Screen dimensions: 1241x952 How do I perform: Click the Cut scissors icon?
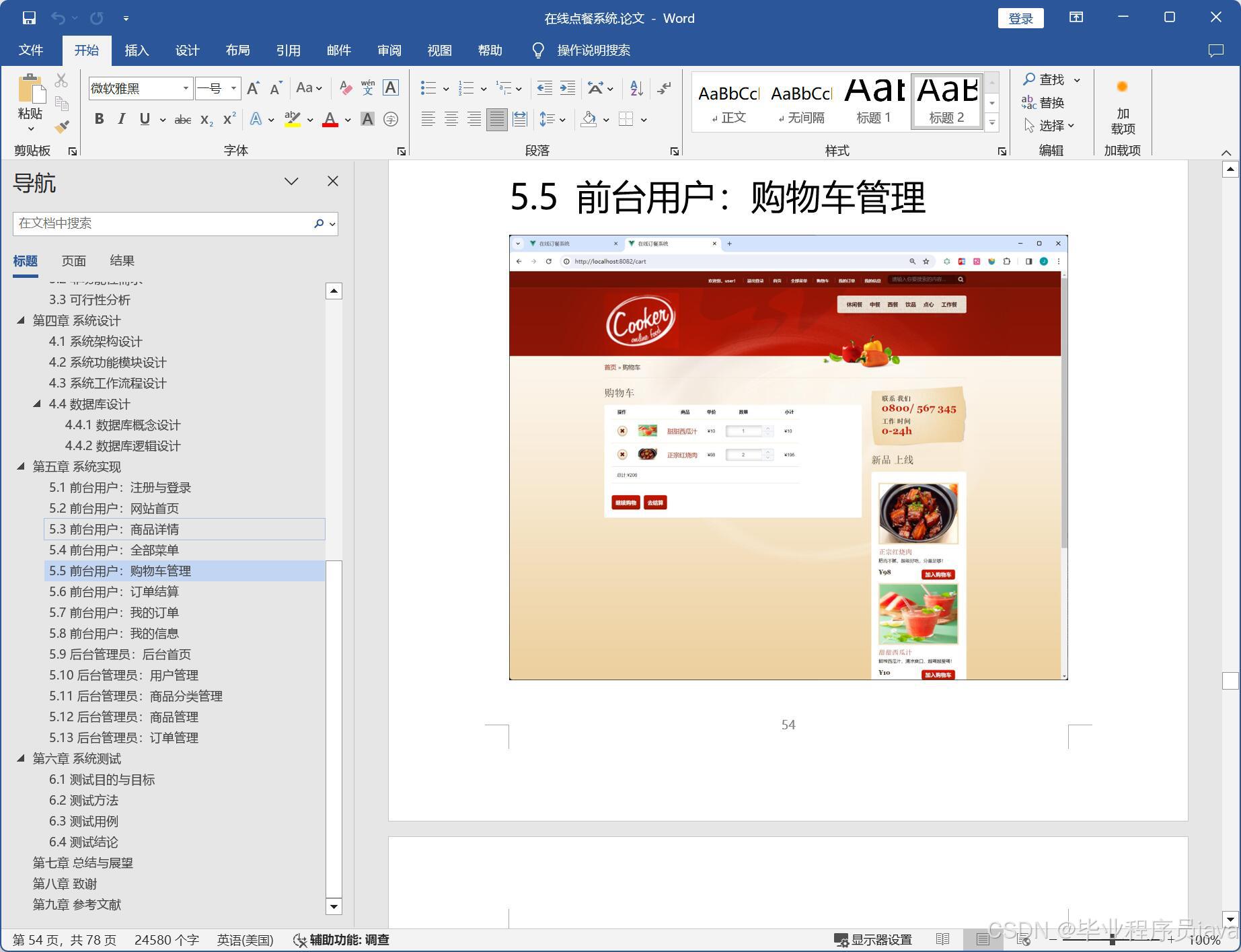click(x=61, y=81)
